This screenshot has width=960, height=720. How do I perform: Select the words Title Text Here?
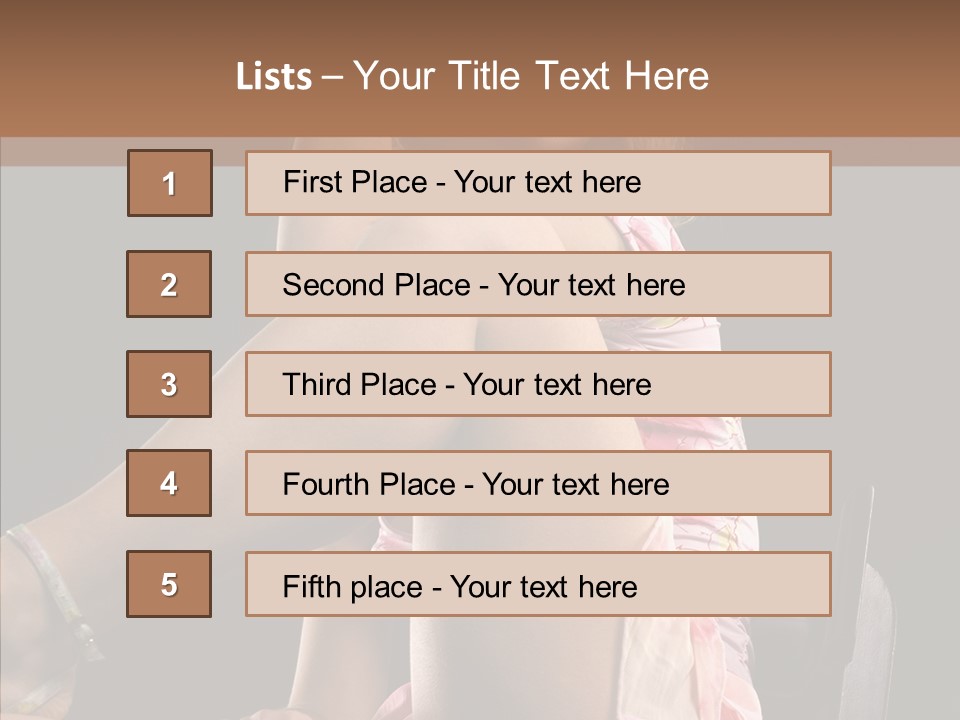click(579, 76)
